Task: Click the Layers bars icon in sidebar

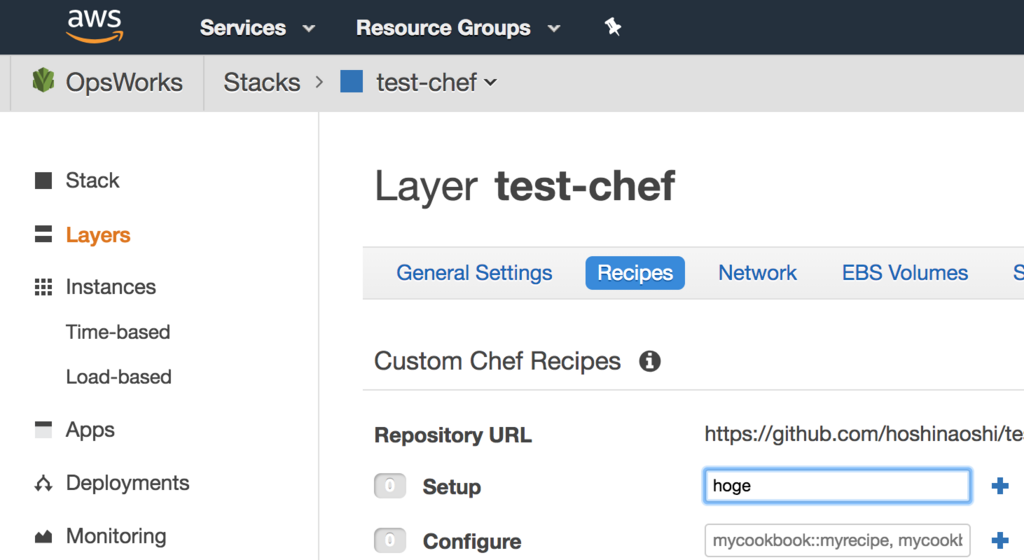Action: tap(43, 234)
